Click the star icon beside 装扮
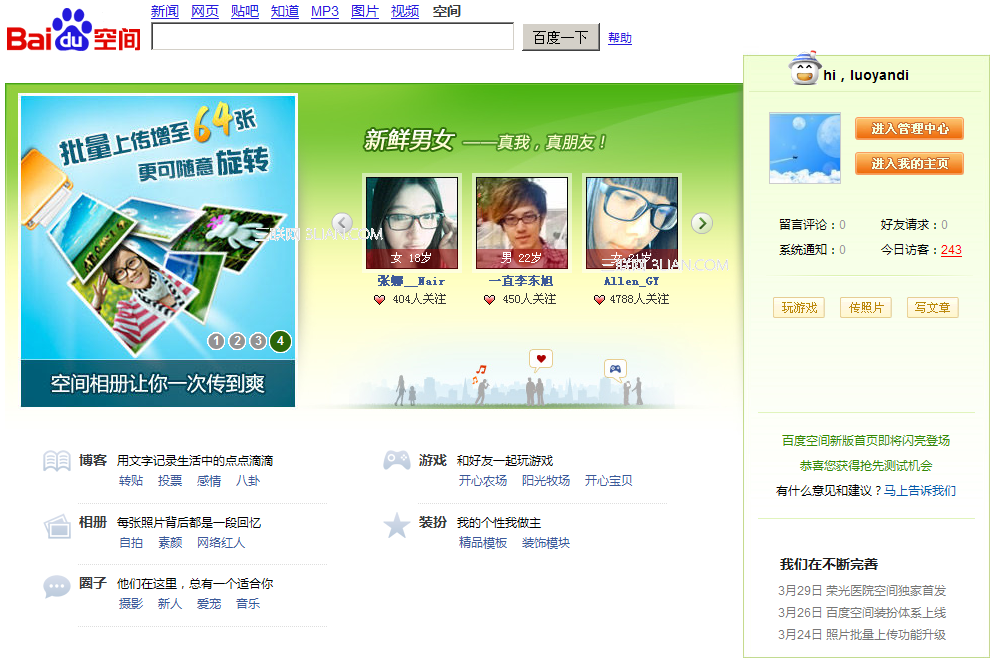Image resolution: width=999 pixels, height=666 pixels. point(396,525)
